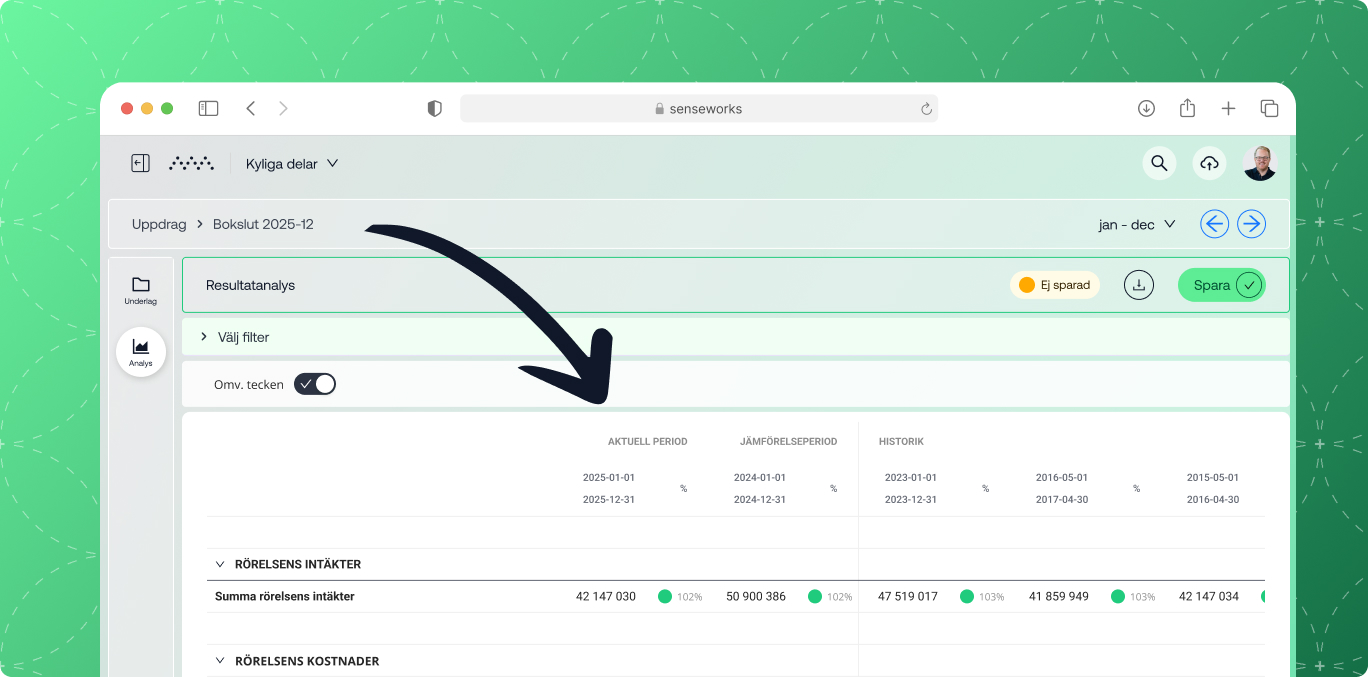Viewport: 1368px width, 677px height.
Task: Select value 47 519 017 in Historik
Action: pyautogui.click(x=908, y=596)
